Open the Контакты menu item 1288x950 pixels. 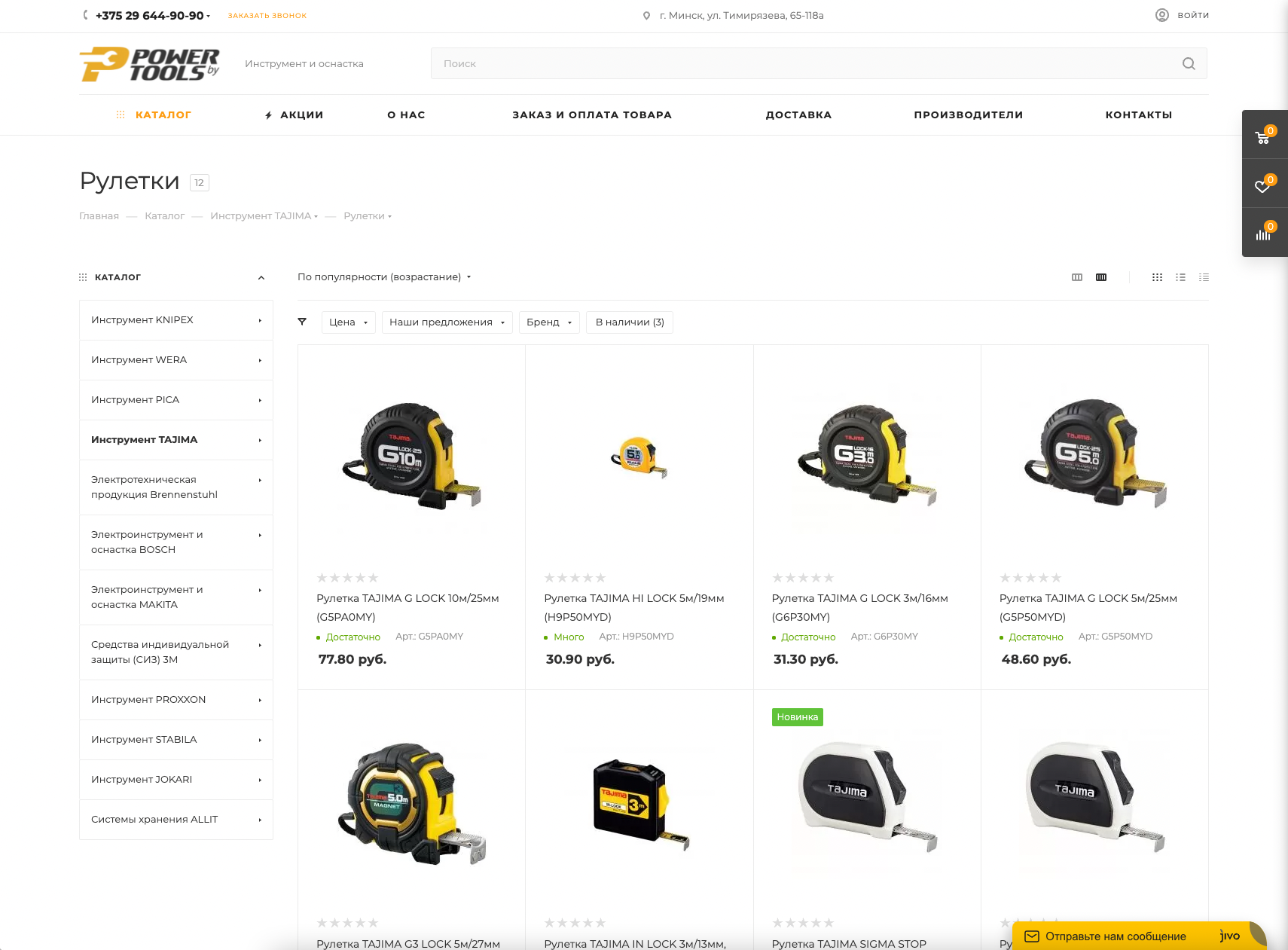tap(1138, 115)
